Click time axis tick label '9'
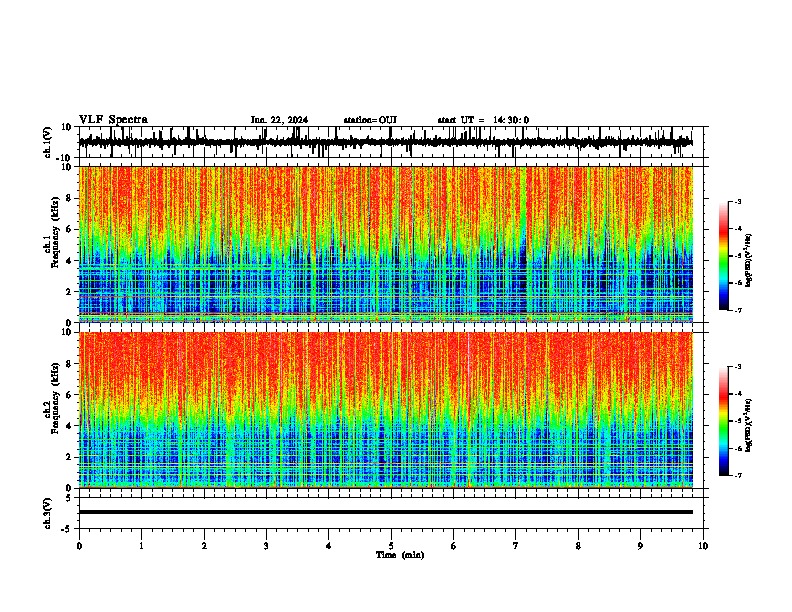The width and height of the screenshot is (792, 612). (x=640, y=546)
